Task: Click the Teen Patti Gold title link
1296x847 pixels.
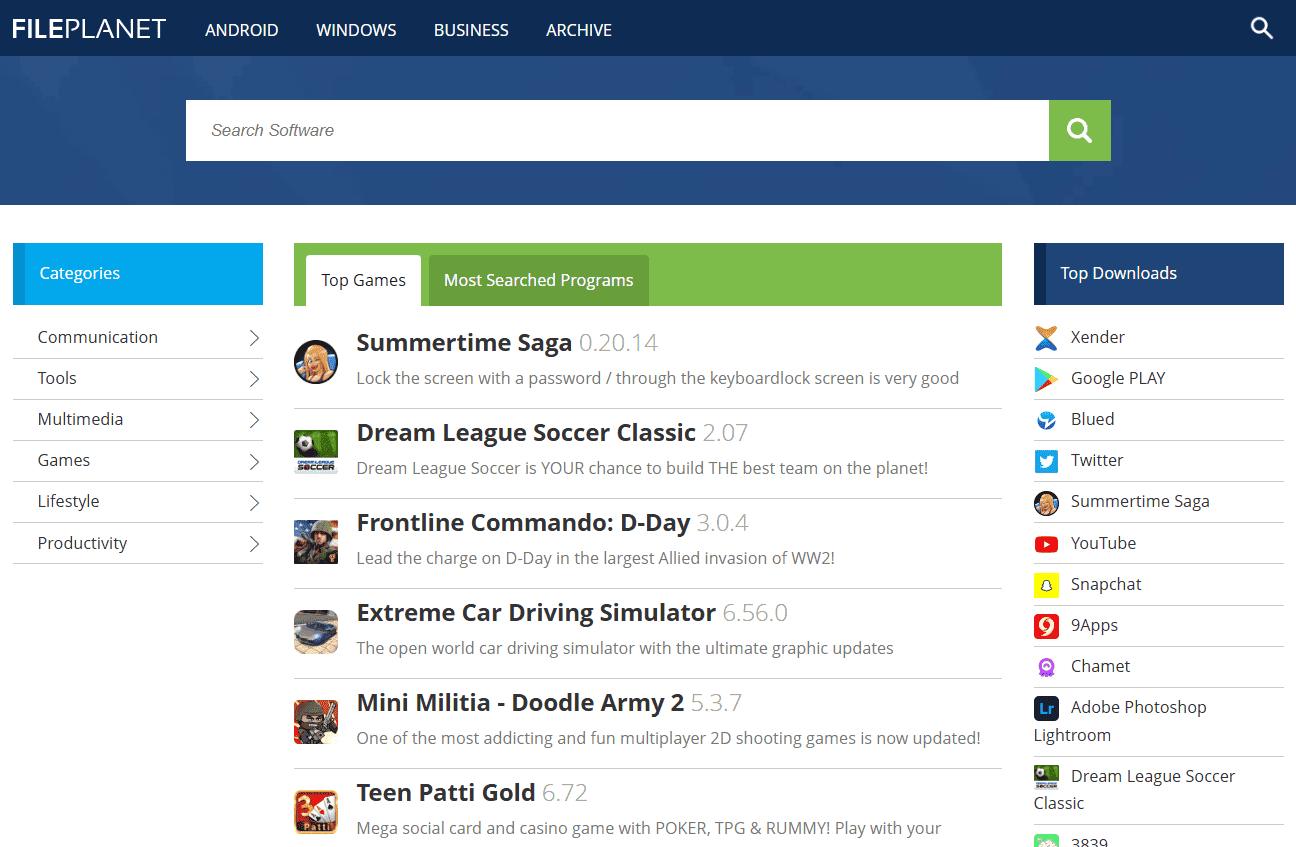Action: point(446,792)
